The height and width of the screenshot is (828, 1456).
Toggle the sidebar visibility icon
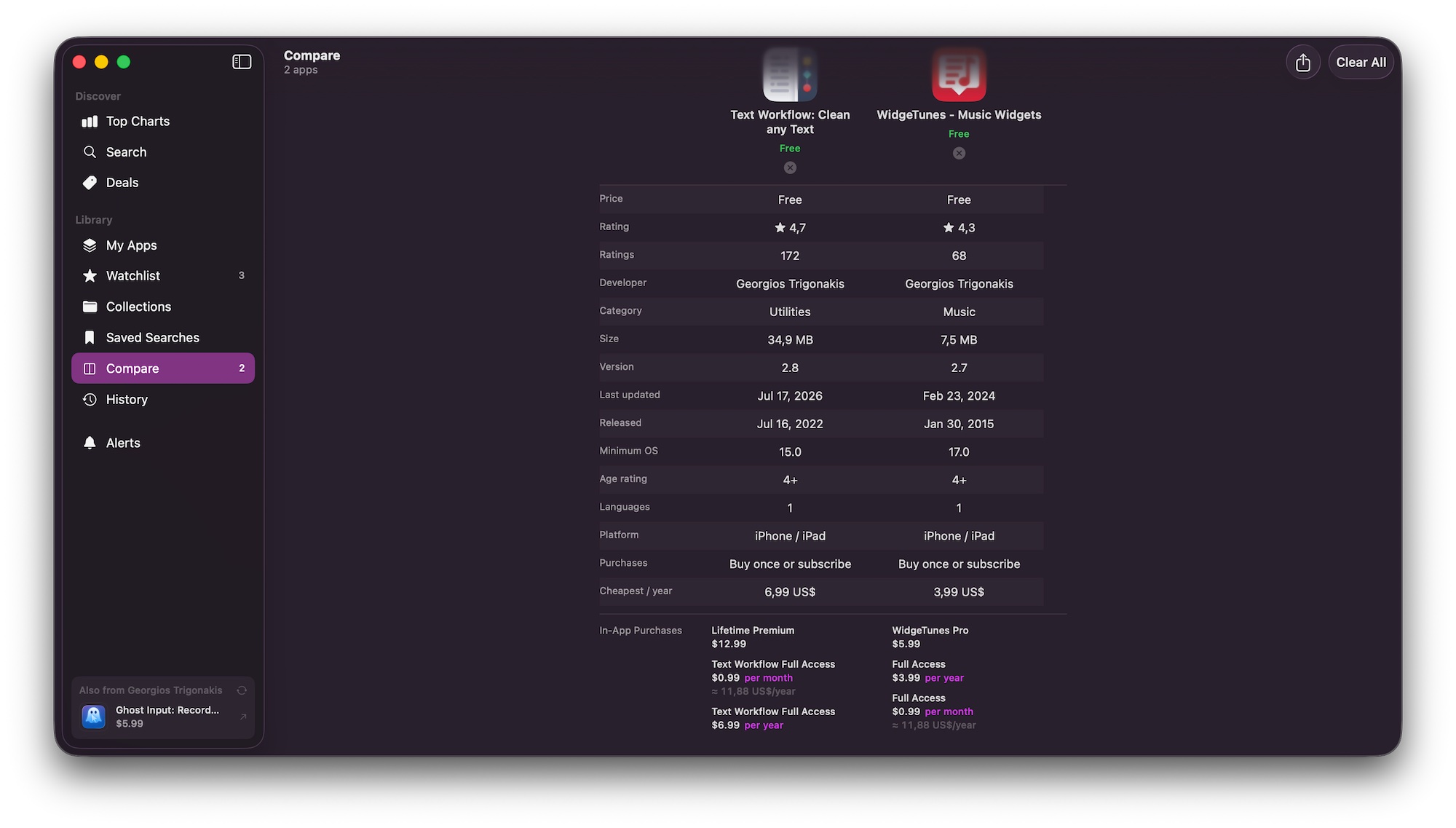click(242, 62)
